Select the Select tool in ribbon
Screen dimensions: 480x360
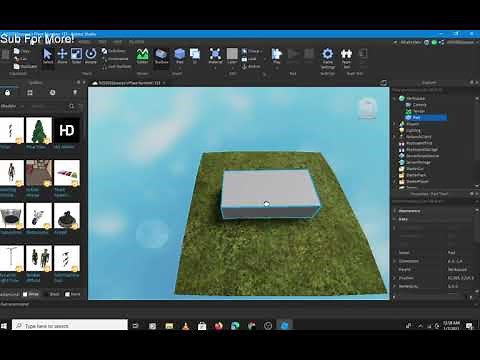[x=48, y=55]
